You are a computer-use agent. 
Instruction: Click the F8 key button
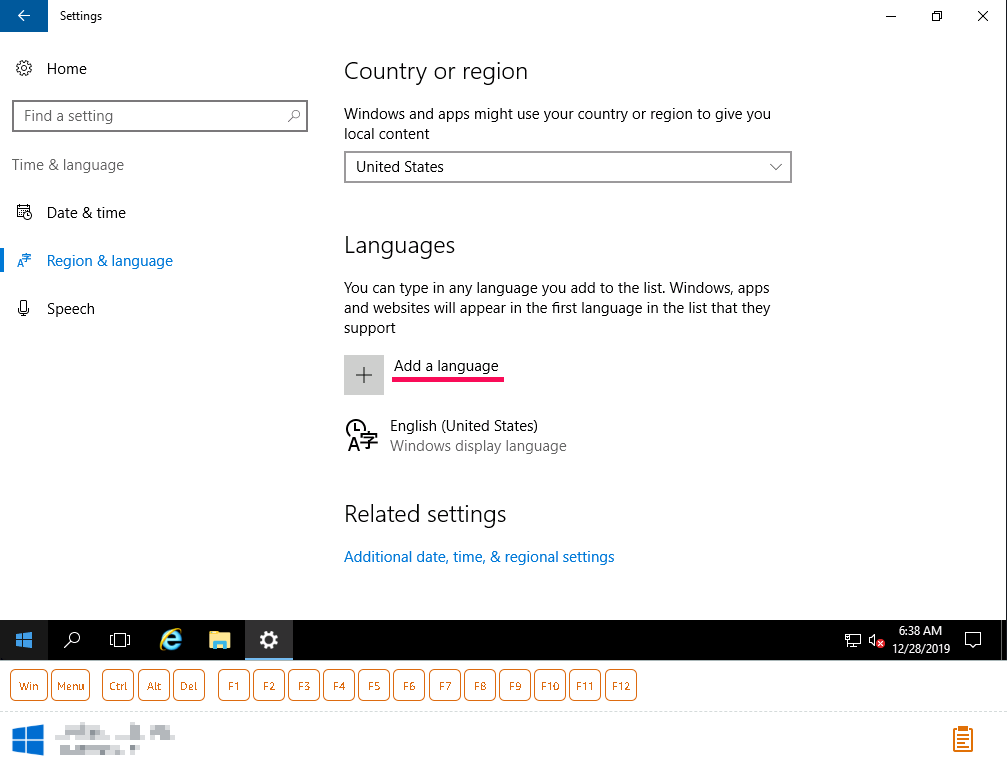pyautogui.click(x=480, y=685)
